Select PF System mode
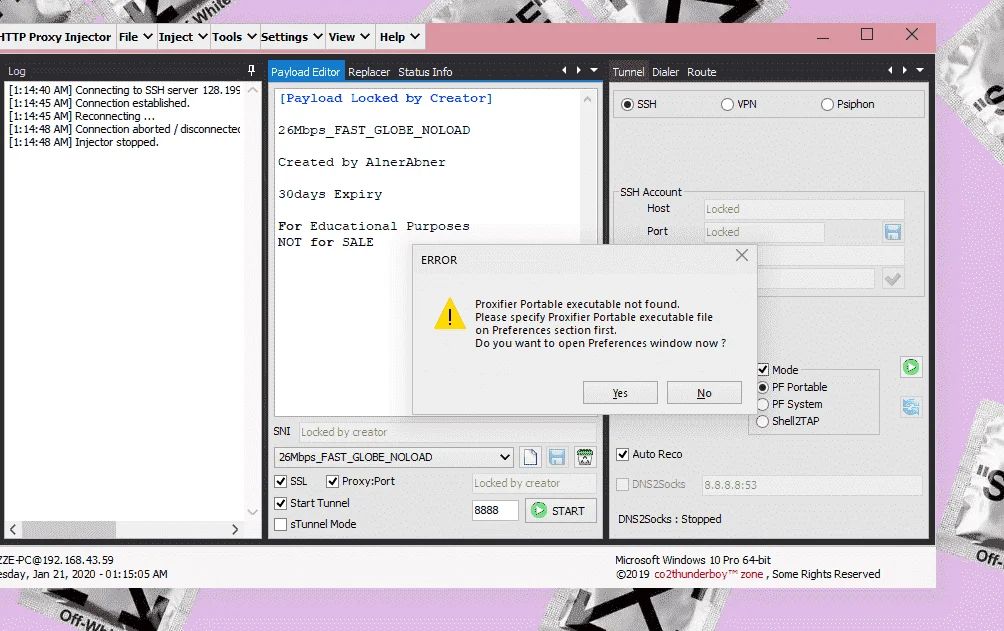This screenshot has width=1004, height=631. pyautogui.click(x=763, y=404)
